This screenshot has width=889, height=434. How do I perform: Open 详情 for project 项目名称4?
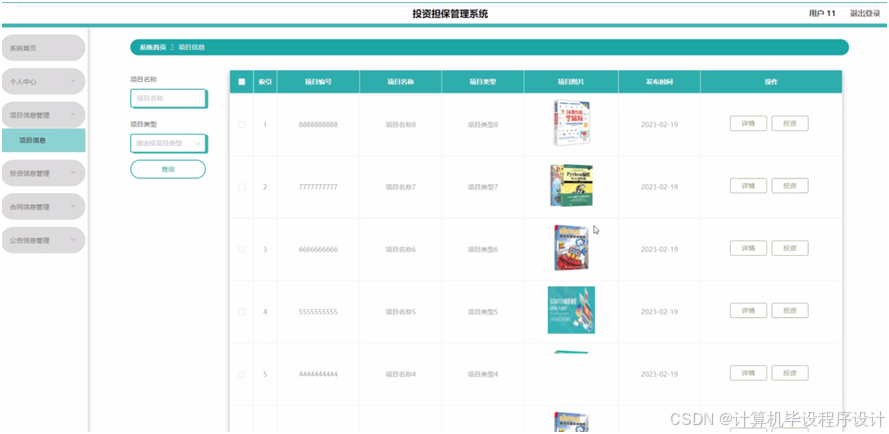pos(748,373)
